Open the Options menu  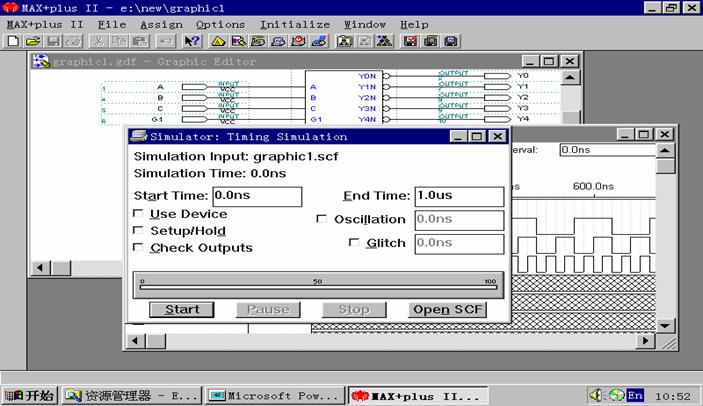point(220,24)
